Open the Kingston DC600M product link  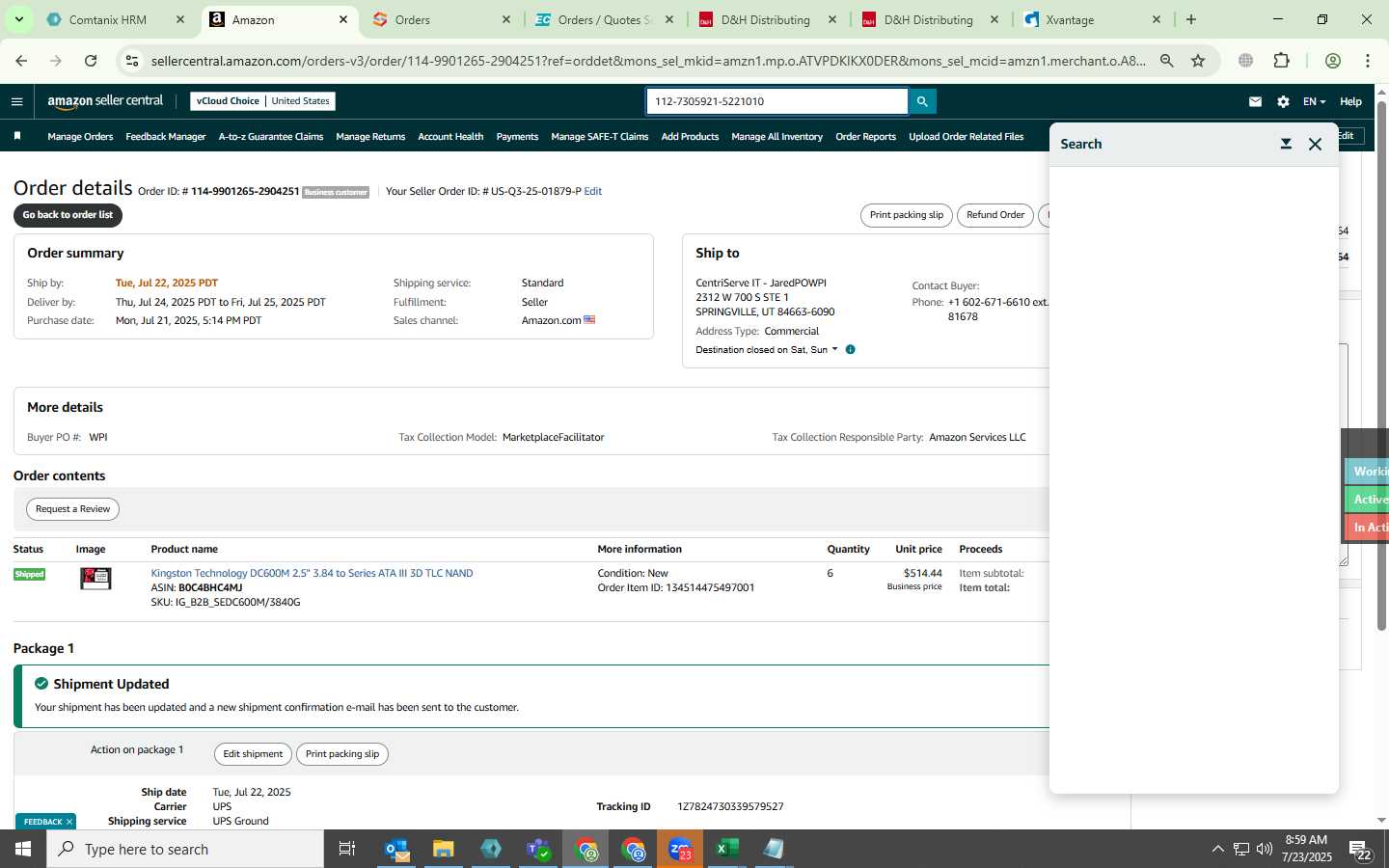[312, 573]
